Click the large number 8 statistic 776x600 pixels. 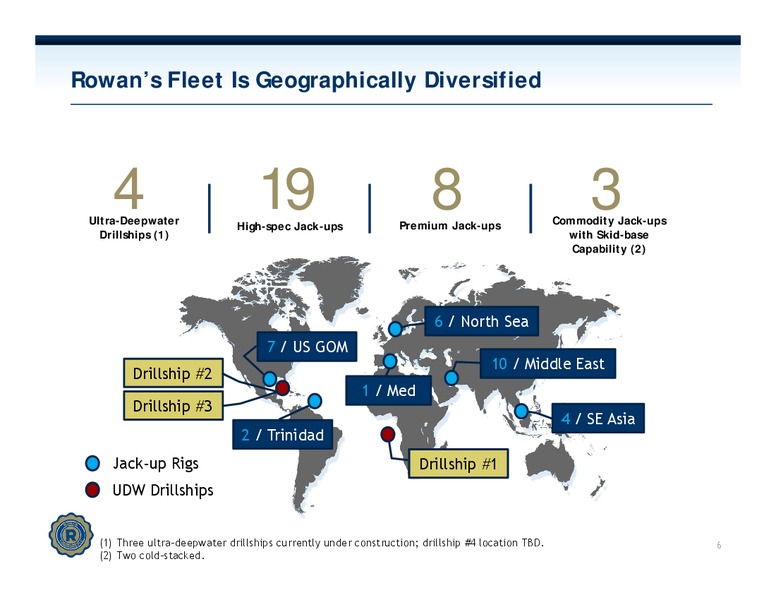[x=447, y=189]
